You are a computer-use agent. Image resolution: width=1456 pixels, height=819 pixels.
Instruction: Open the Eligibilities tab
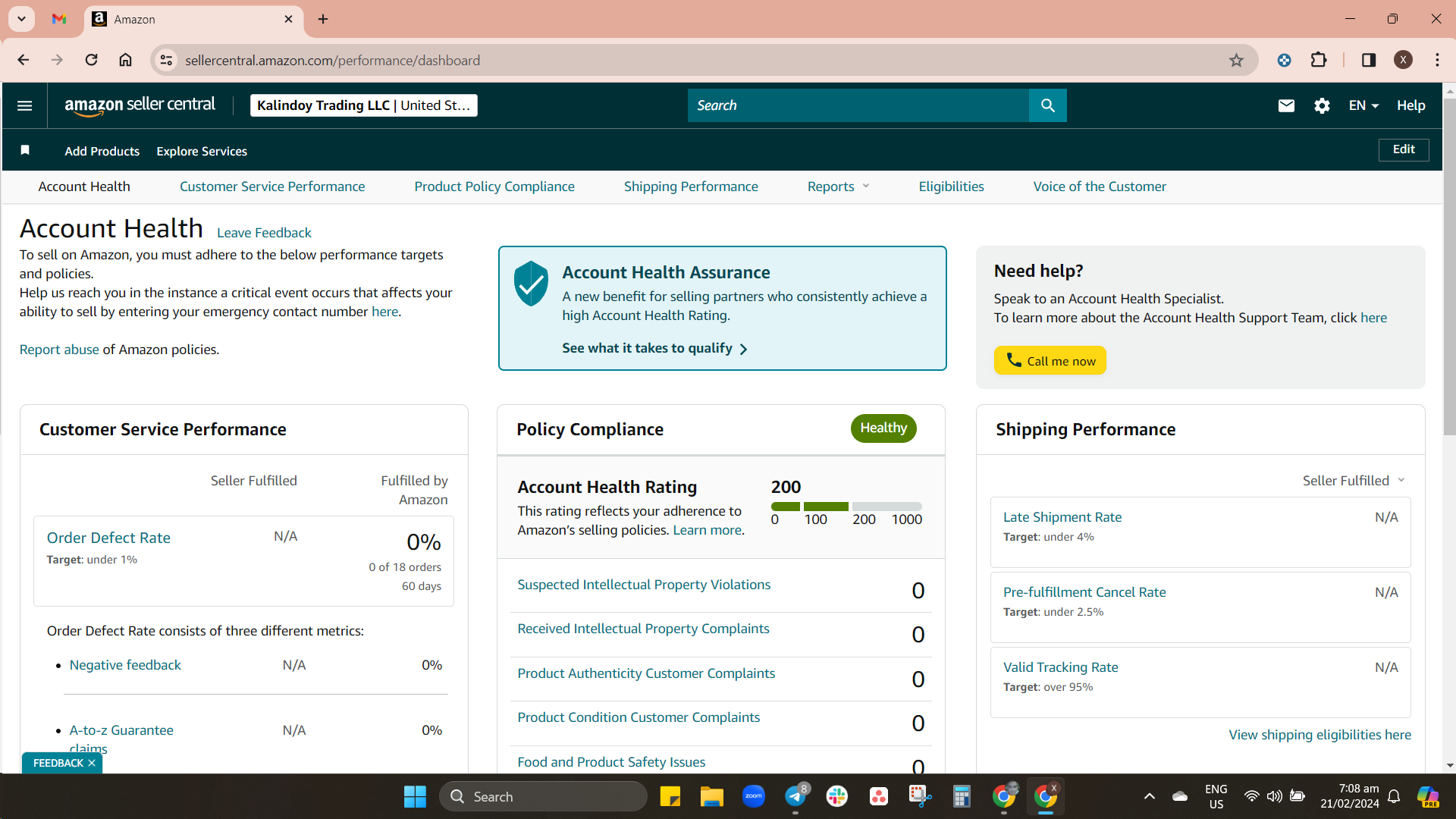point(951,187)
